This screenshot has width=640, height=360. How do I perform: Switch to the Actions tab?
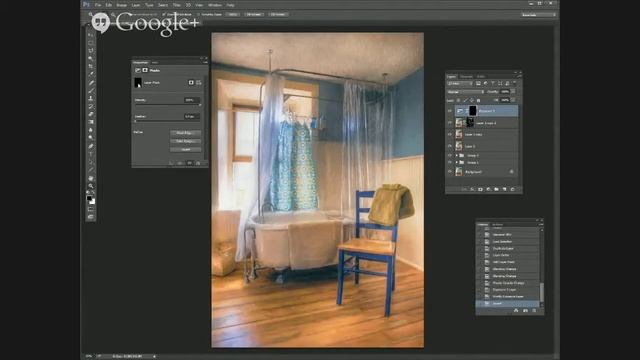click(x=498, y=224)
